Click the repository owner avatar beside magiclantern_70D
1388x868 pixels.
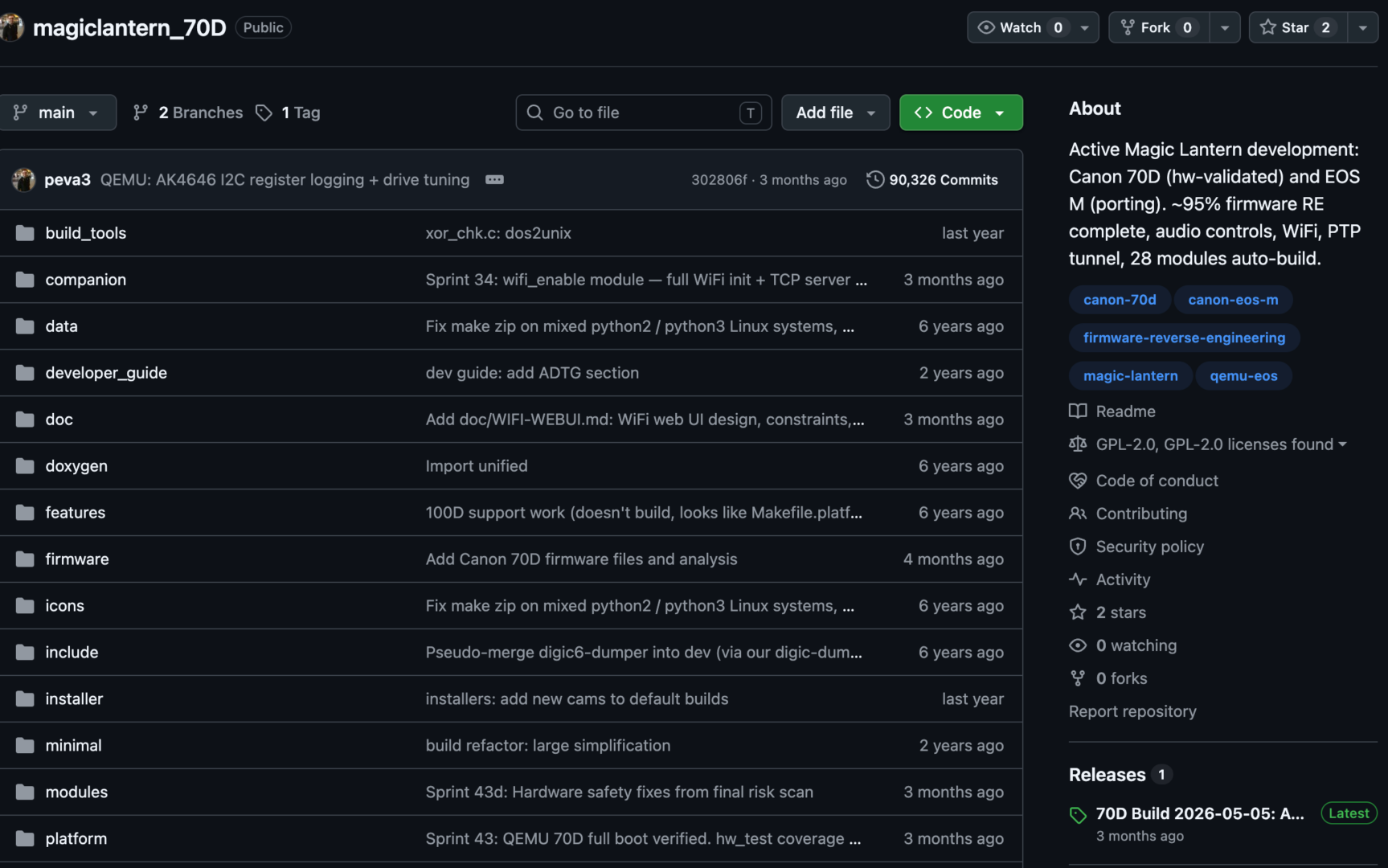pos(11,27)
